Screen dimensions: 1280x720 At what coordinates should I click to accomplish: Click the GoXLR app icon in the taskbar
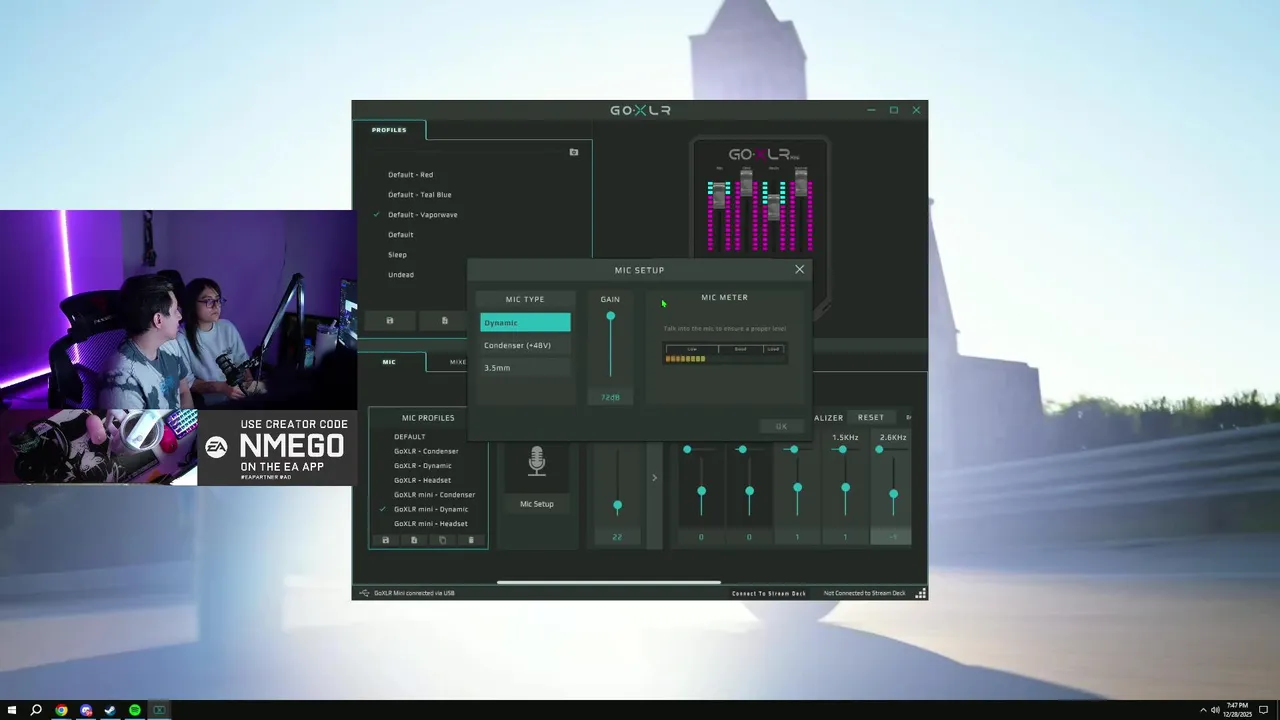(x=159, y=710)
